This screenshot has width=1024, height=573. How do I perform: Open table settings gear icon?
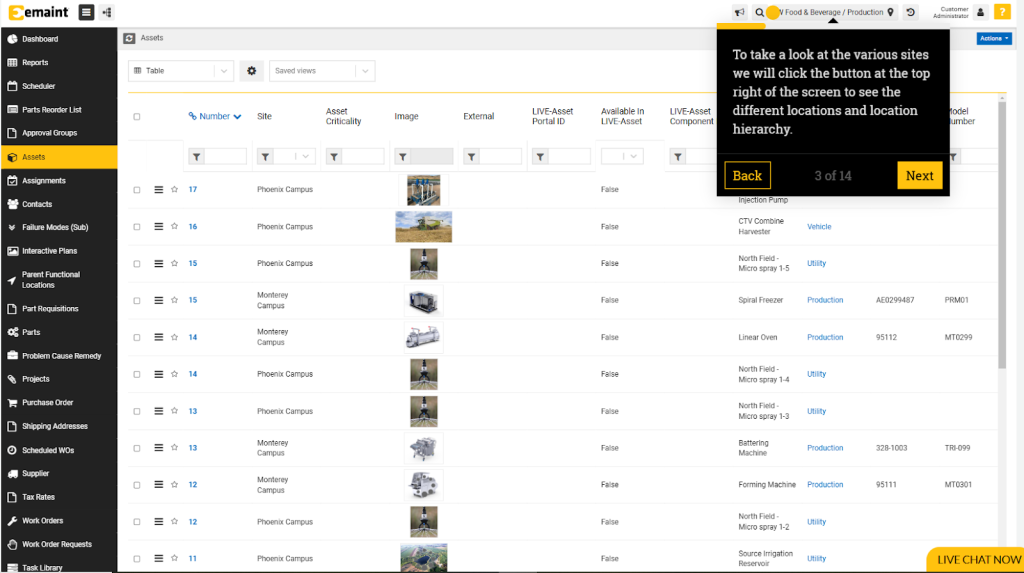[251, 71]
